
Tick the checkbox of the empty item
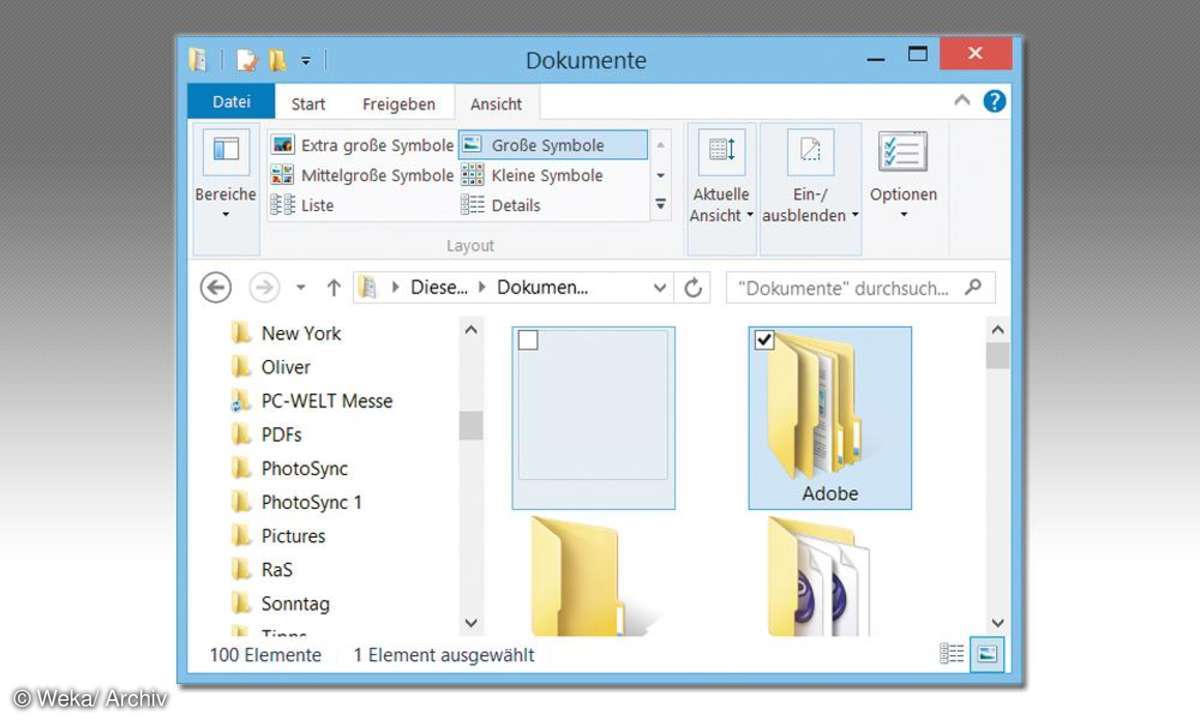pos(528,341)
